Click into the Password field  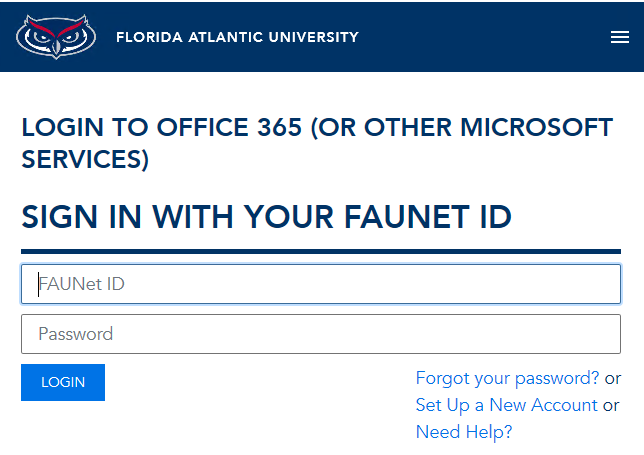tap(321, 334)
